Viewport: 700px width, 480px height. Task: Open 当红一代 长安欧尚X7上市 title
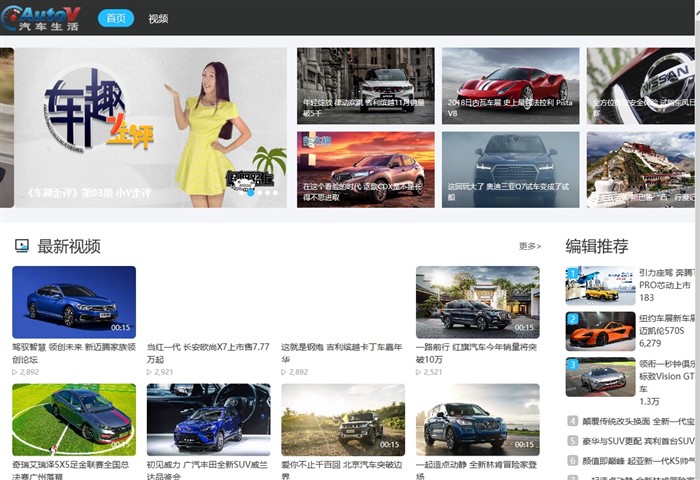click(208, 353)
